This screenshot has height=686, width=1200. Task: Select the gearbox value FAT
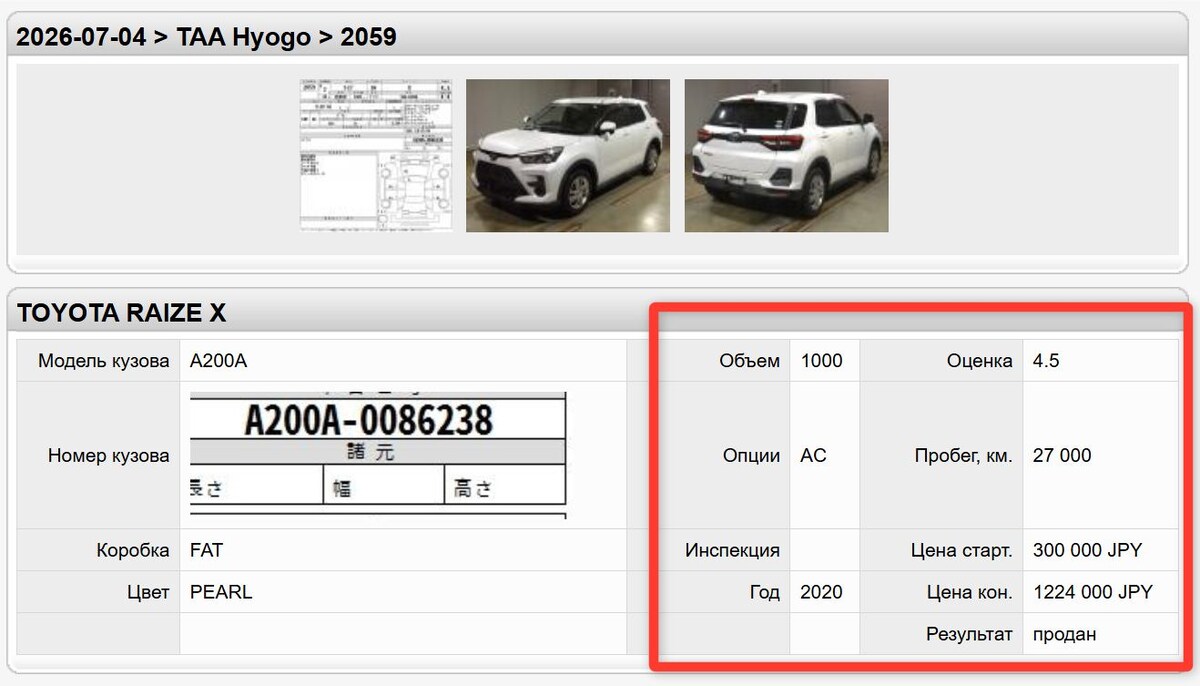(207, 550)
